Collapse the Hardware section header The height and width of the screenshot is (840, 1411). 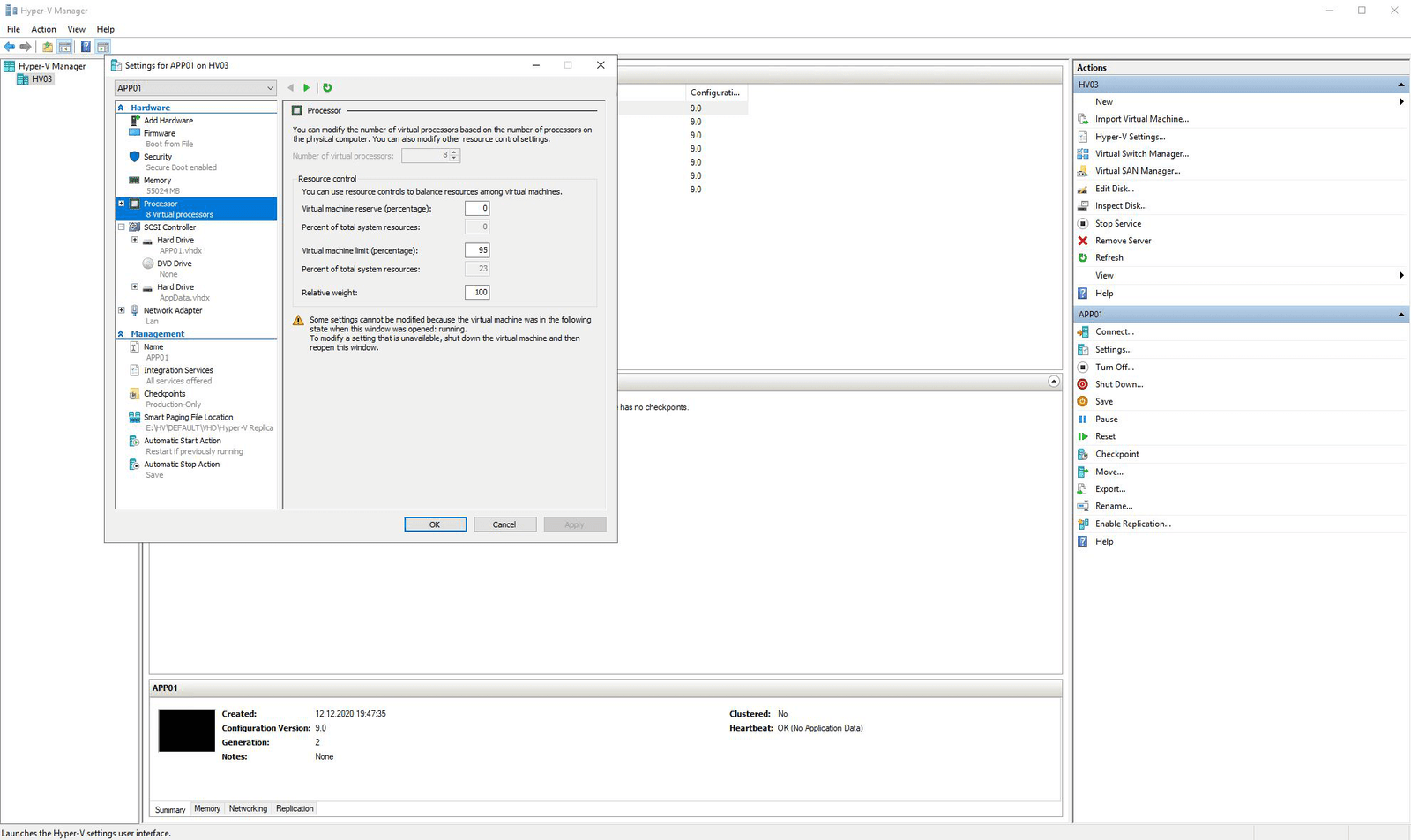(x=121, y=108)
